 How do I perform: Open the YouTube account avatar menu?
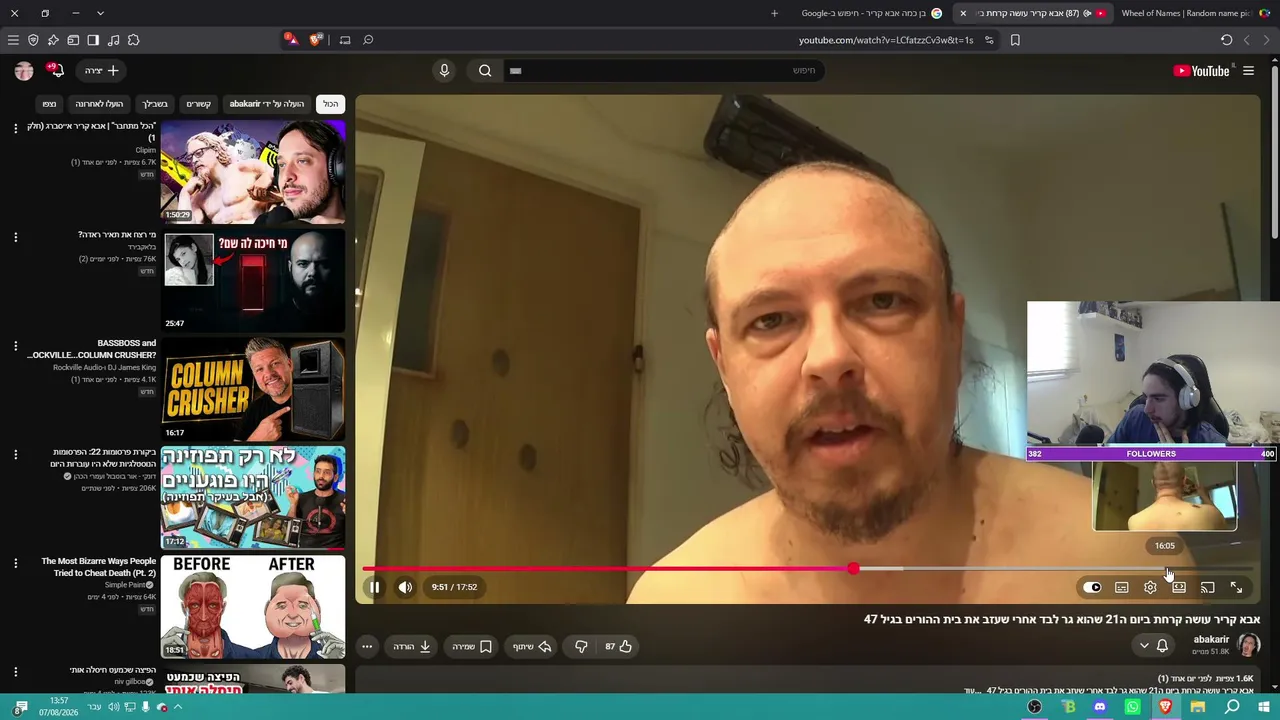[24, 70]
